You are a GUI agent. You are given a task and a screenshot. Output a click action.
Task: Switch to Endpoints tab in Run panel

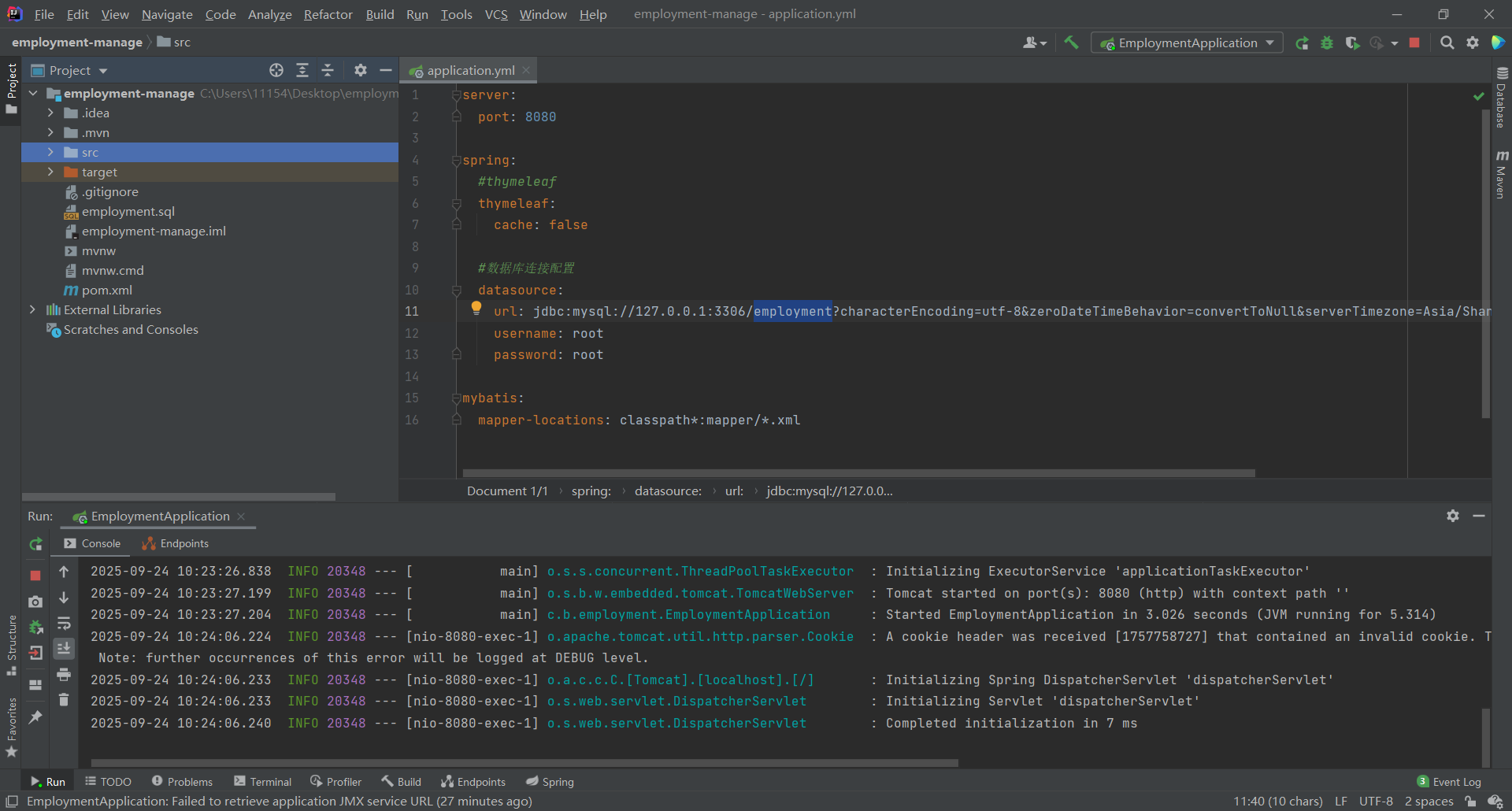[x=176, y=543]
